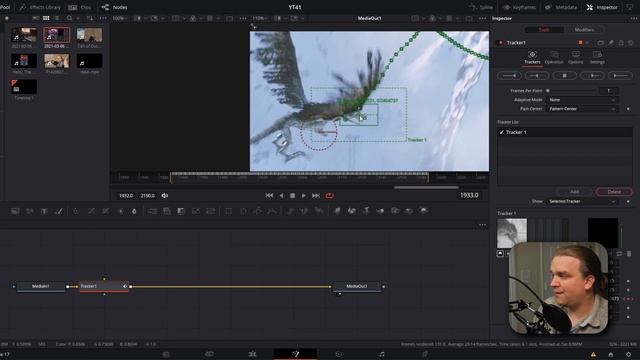Select the Options tab icon
The image size is (640, 360).
point(576,58)
